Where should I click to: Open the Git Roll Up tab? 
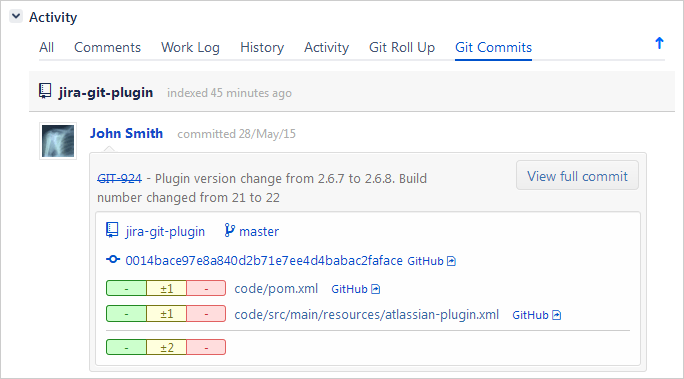coord(402,47)
